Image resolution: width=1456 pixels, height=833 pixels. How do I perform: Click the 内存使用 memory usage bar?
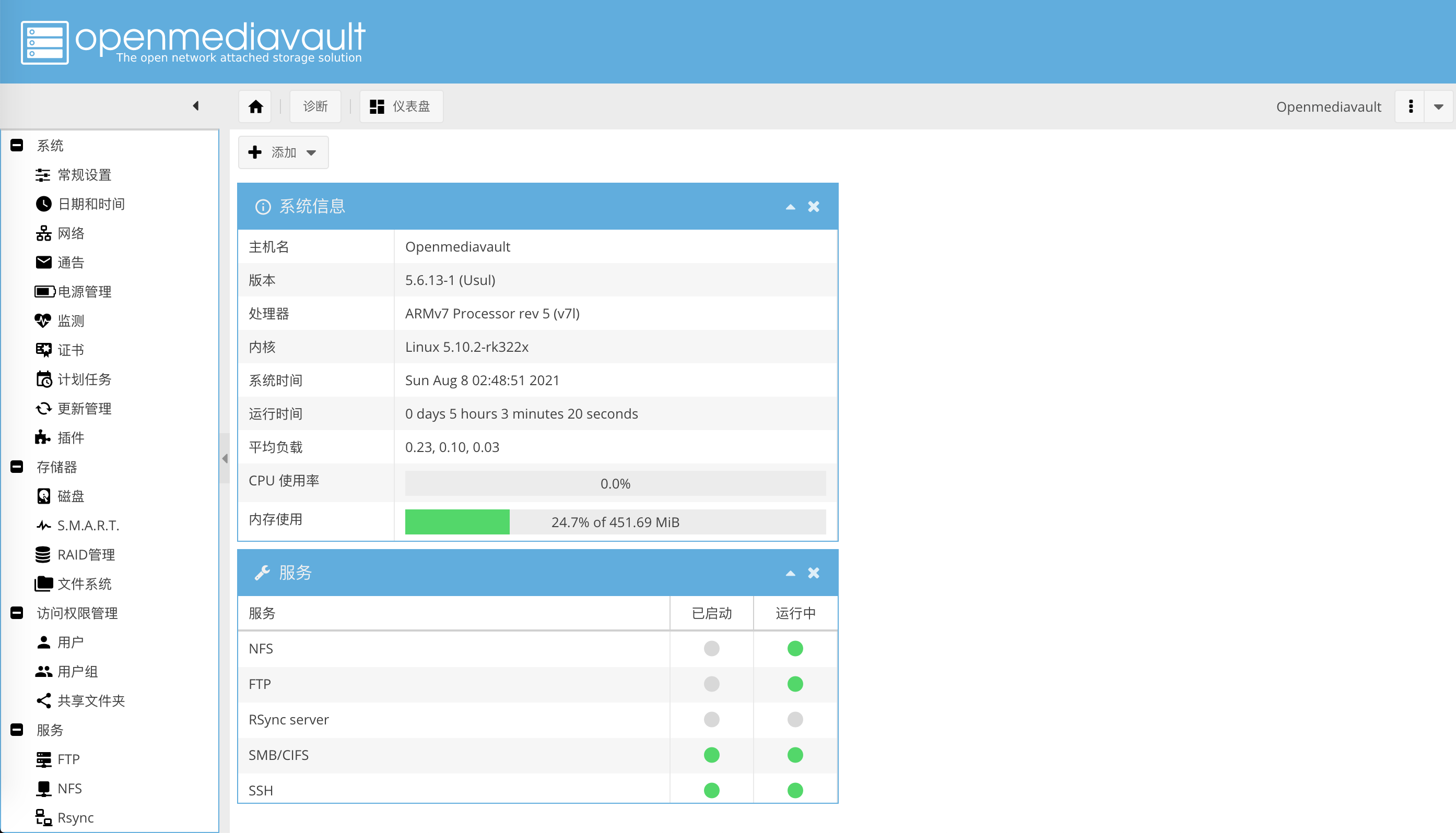pyautogui.click(x=615, y=522)
